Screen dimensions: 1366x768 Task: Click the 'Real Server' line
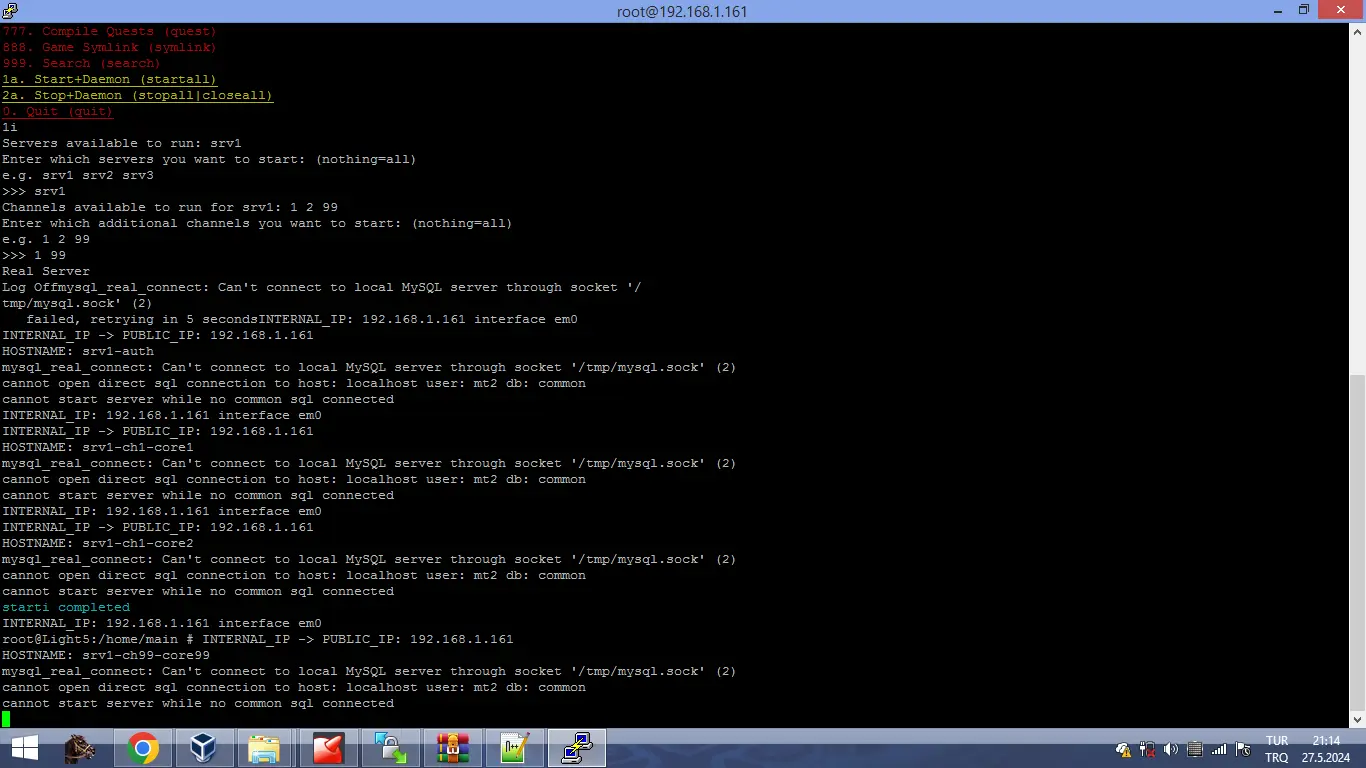click(x=45, y=271)
